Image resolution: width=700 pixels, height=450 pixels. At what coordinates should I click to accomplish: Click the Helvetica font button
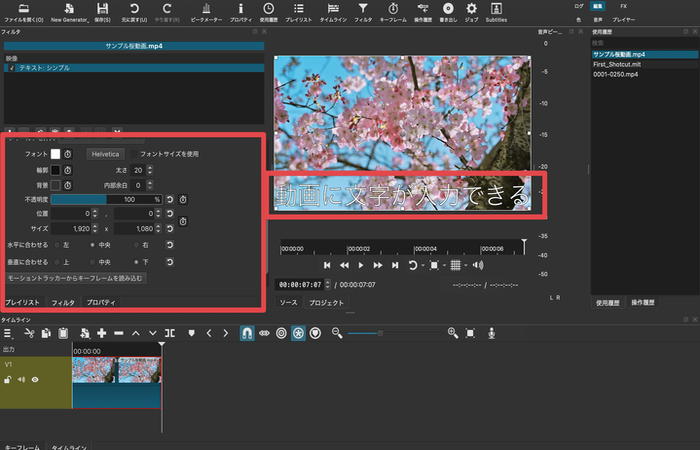click(105, 155)
